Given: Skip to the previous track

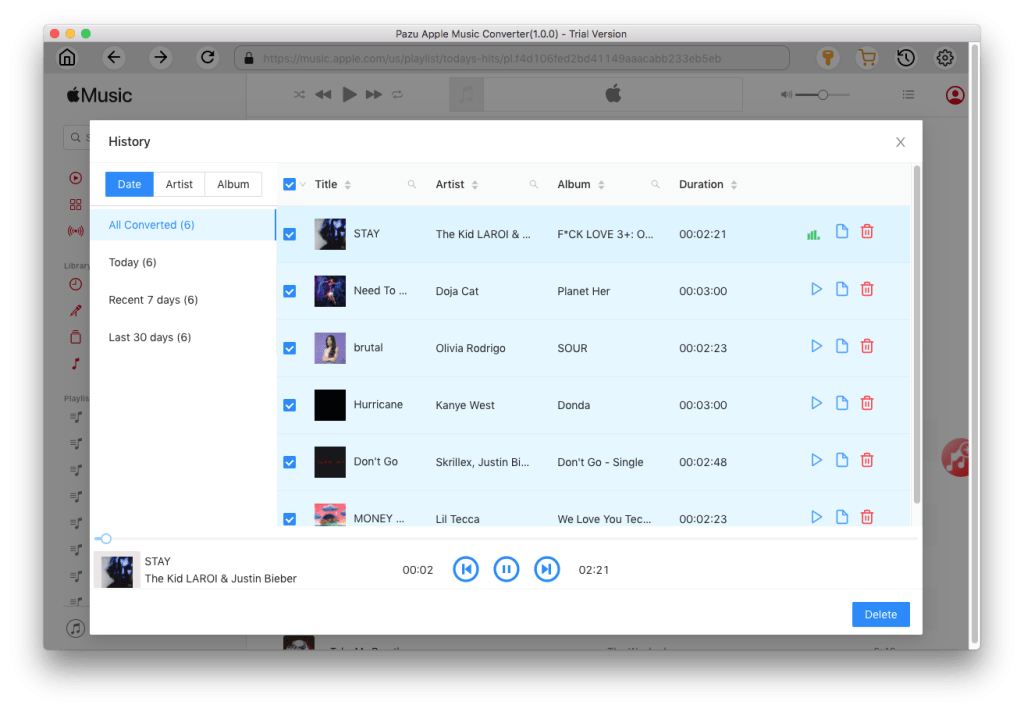Looking at the screenshot, I should click(x=466, y=570).
